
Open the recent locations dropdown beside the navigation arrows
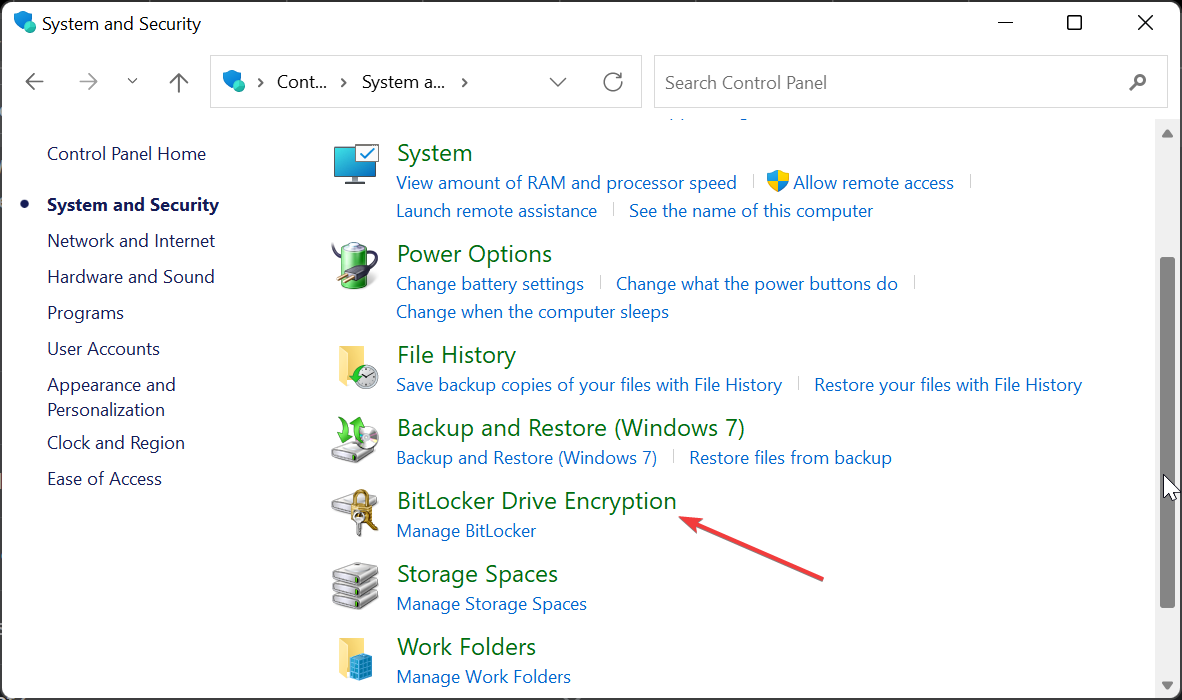click(x=132, y=82)
